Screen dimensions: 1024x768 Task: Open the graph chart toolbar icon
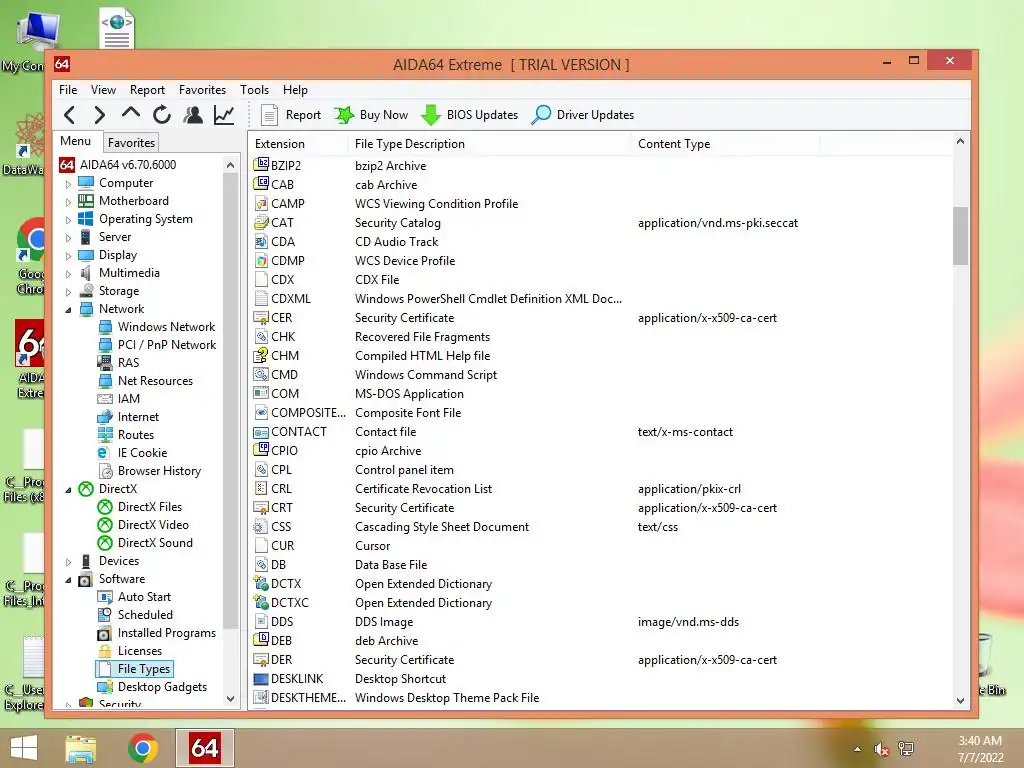(x=224, y=115)
